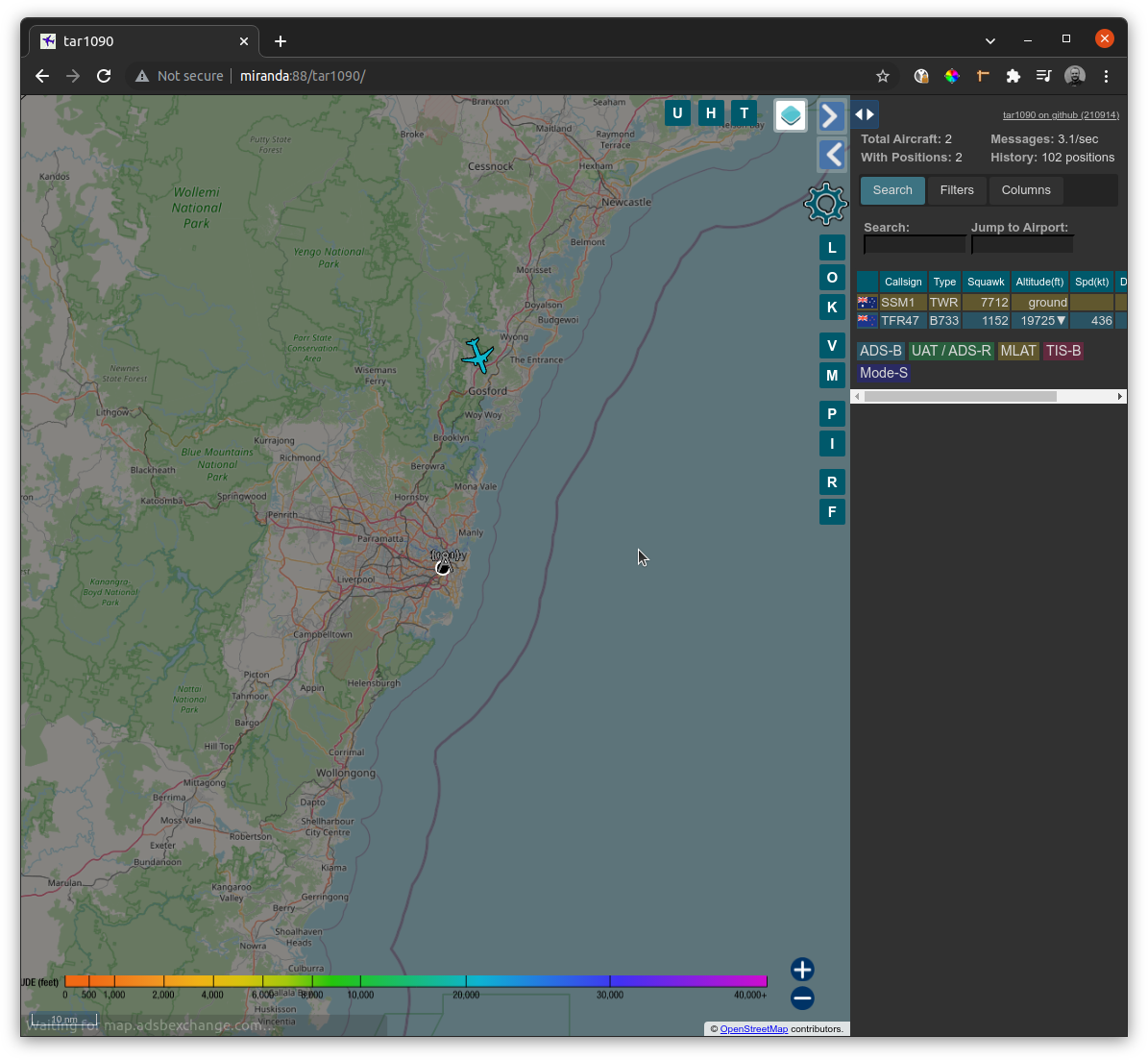
Task: Open the tar1090 on github link
Action: click(x=1061, y=115)
